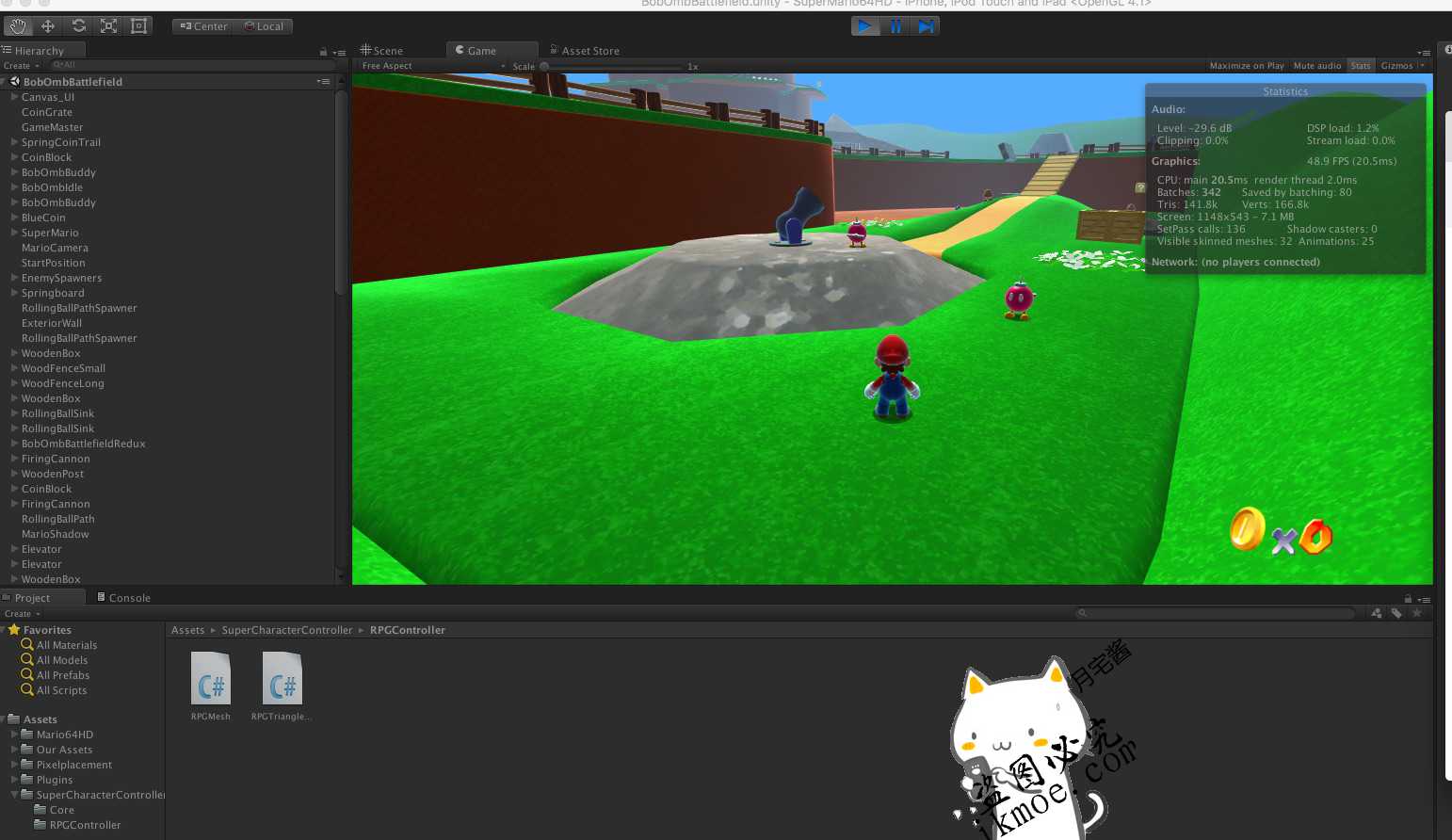Open the Console tab

(x=123, y=598)
